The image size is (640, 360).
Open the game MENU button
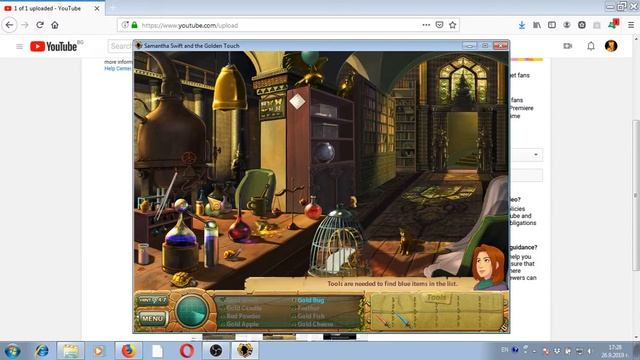click(x=152, y=318)
